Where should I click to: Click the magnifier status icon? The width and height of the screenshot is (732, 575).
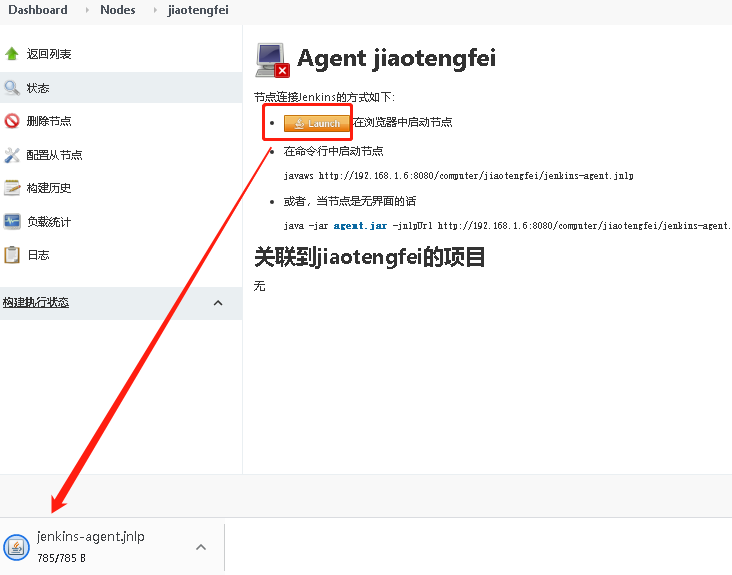(12, 88)
